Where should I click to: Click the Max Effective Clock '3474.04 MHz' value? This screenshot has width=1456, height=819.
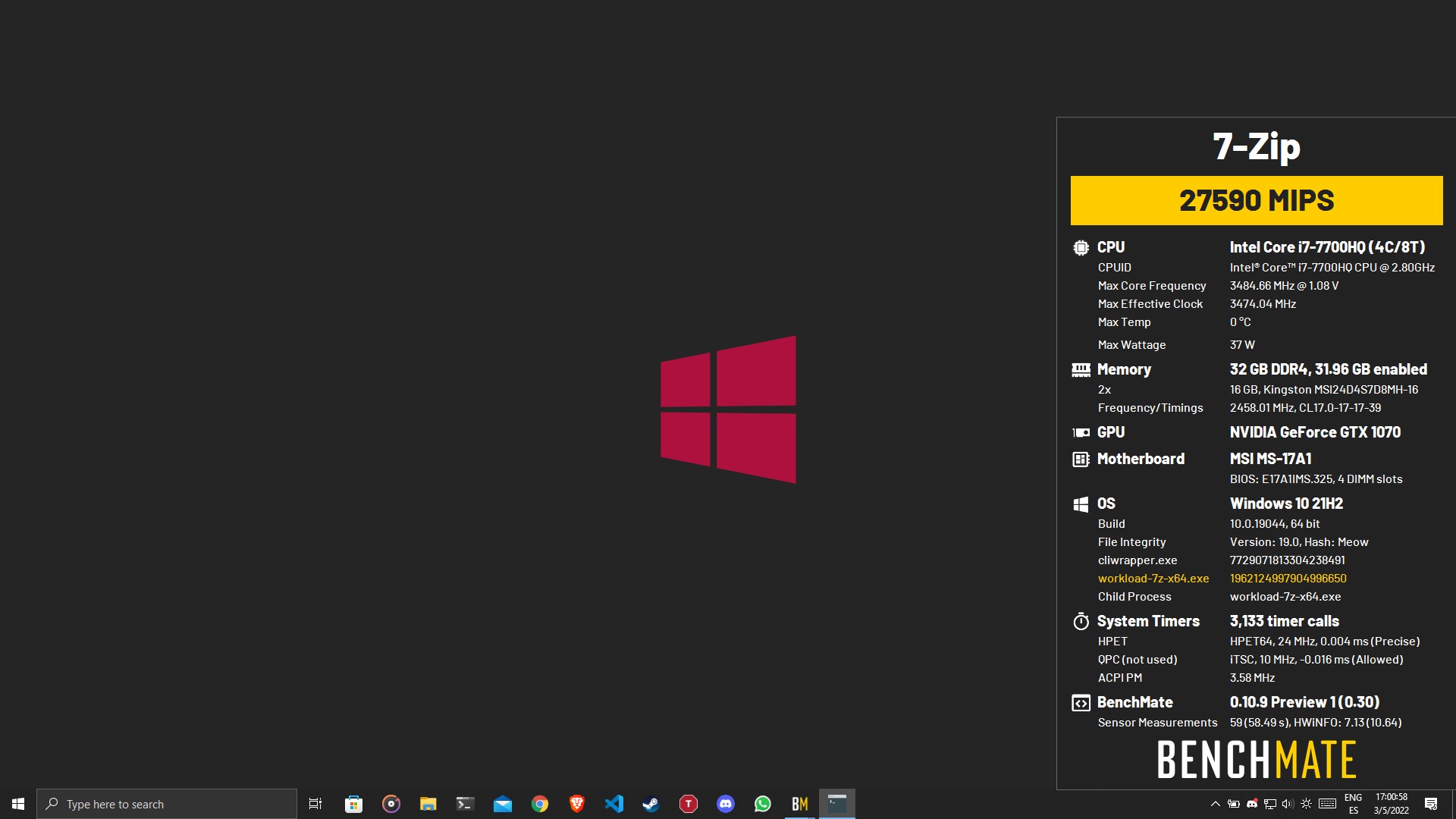coord(1263,304)
